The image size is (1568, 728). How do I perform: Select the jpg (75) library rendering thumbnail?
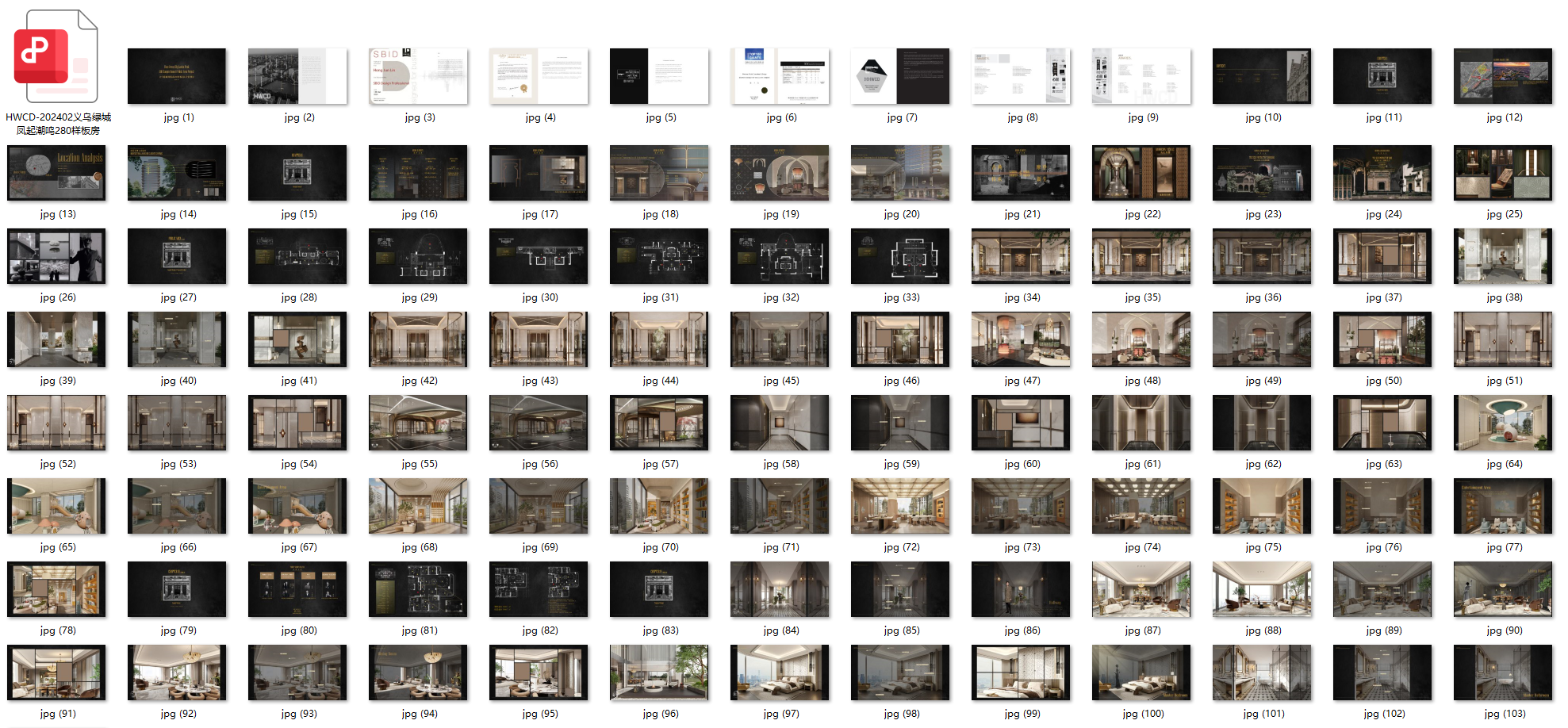coord(1262,506)
